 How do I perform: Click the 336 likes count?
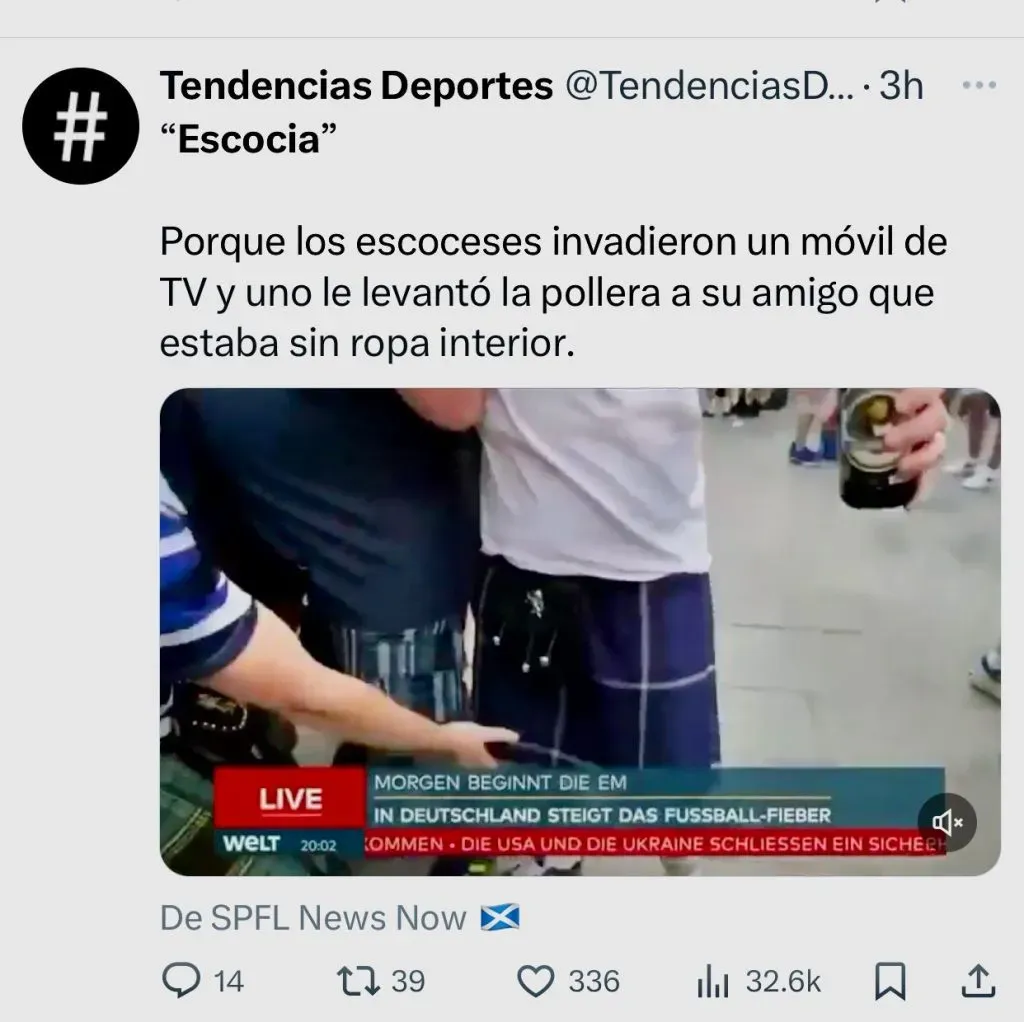click(594, 982)
